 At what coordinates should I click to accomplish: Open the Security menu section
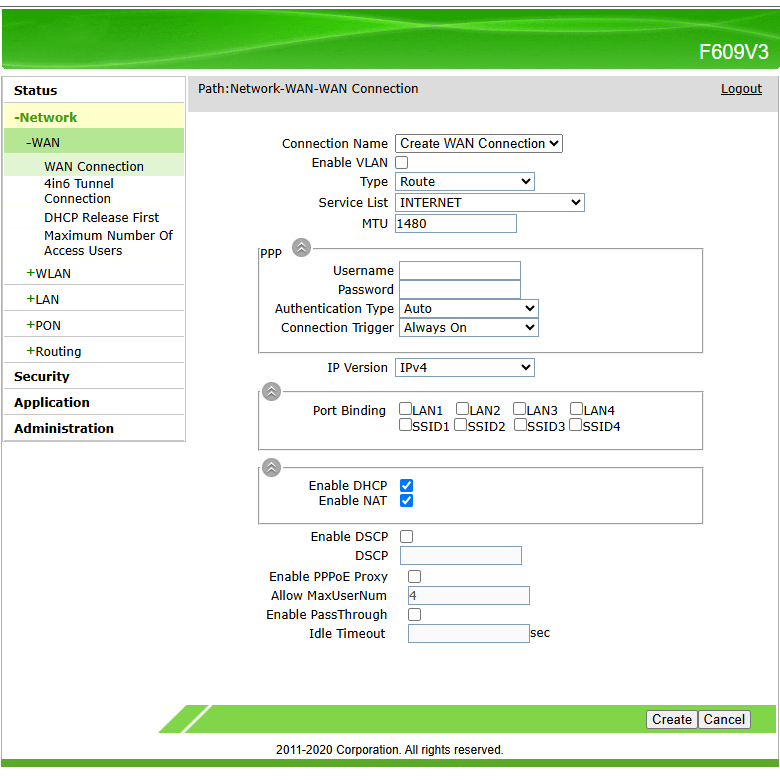42,377
